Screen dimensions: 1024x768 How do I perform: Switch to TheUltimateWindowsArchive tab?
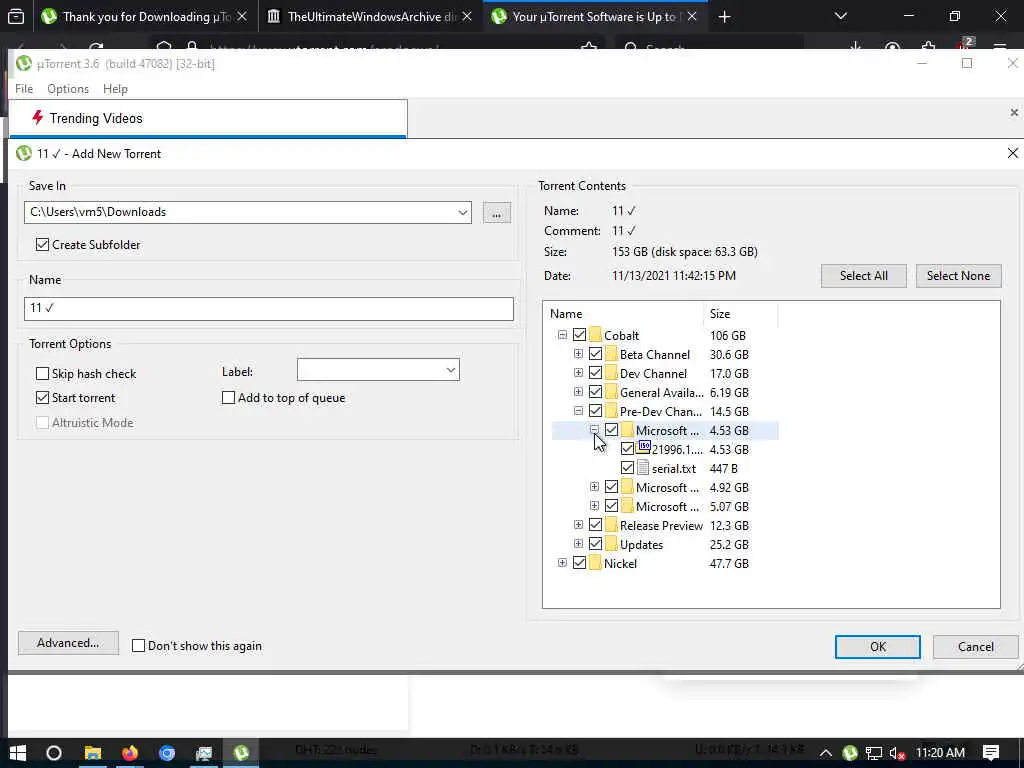pyautogui.click(x=371, y=17)
